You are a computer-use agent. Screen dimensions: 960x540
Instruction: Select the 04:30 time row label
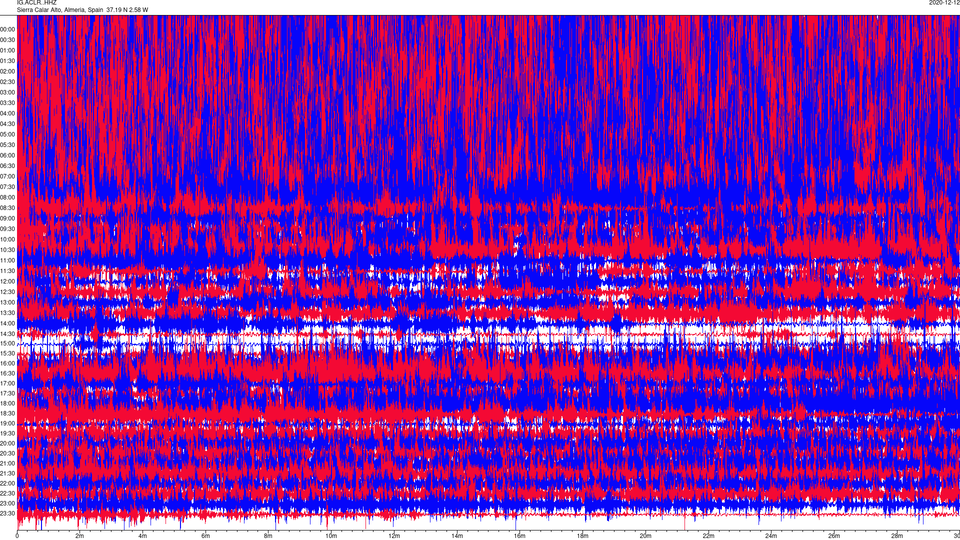pyautogui.click(x=8, y=124)
